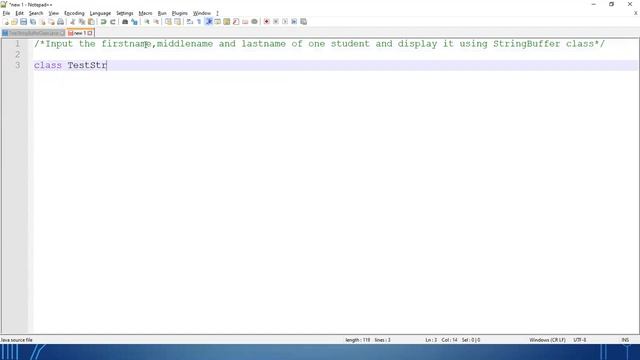Open Find with the binoculars icon
The height and width of the screenshot is (360, 640).
[x=125, y=22]
